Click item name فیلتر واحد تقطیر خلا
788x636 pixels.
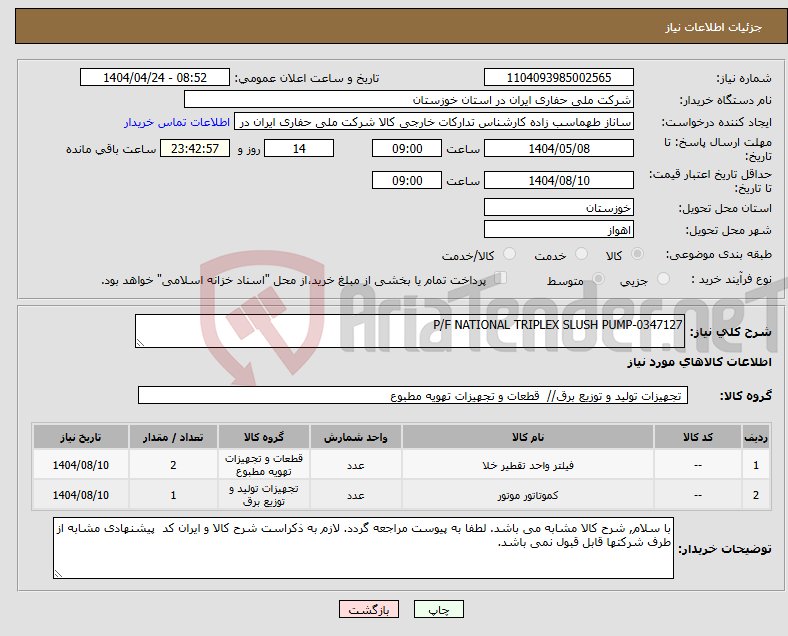click(x=528, y=466)
